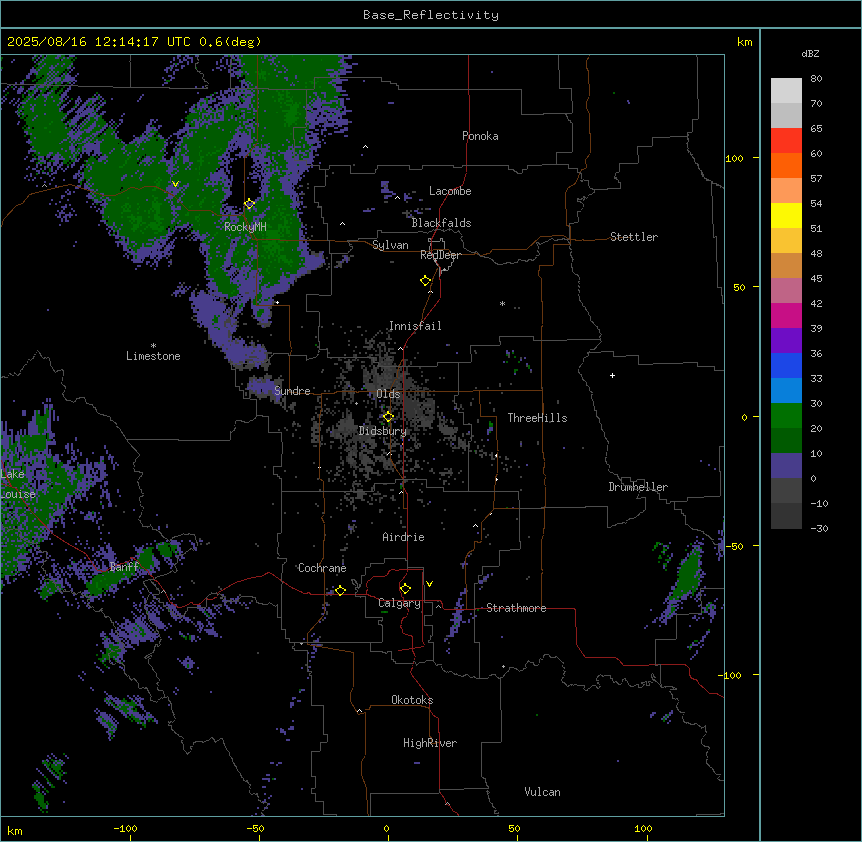Click the x-axis 50 km tick label
Screen dimensions: 862x842
(514, 828)
